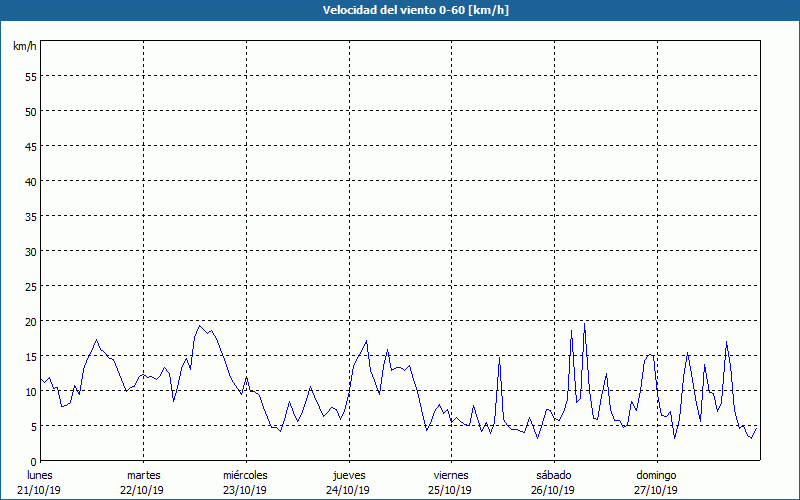This screenshot has width=800, height=500.
Task: Click the y-axis value 15
Action: click(x=31, y=357)
